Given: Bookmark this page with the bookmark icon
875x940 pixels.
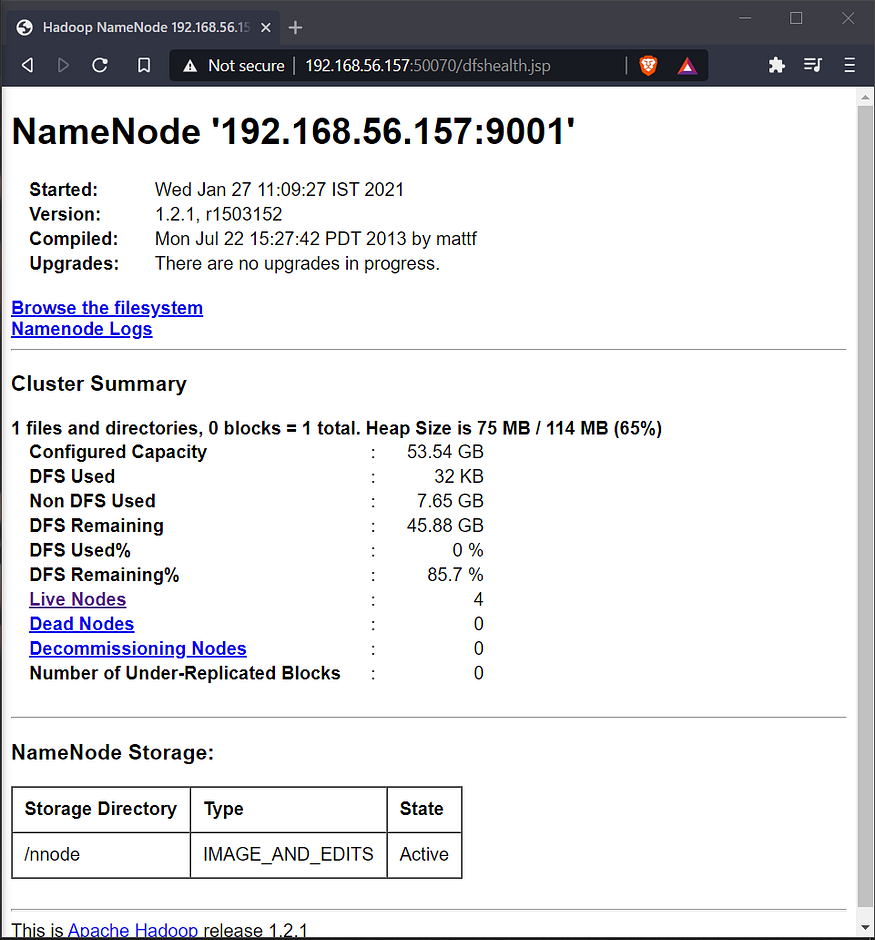Looking at the screenshot, I should click(x=143, y=65).
